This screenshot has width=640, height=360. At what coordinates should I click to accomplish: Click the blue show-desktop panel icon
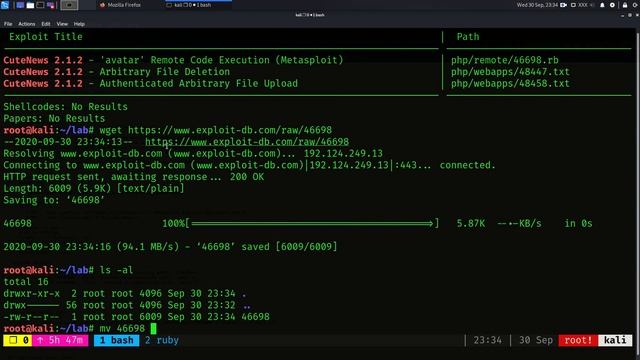20,5
